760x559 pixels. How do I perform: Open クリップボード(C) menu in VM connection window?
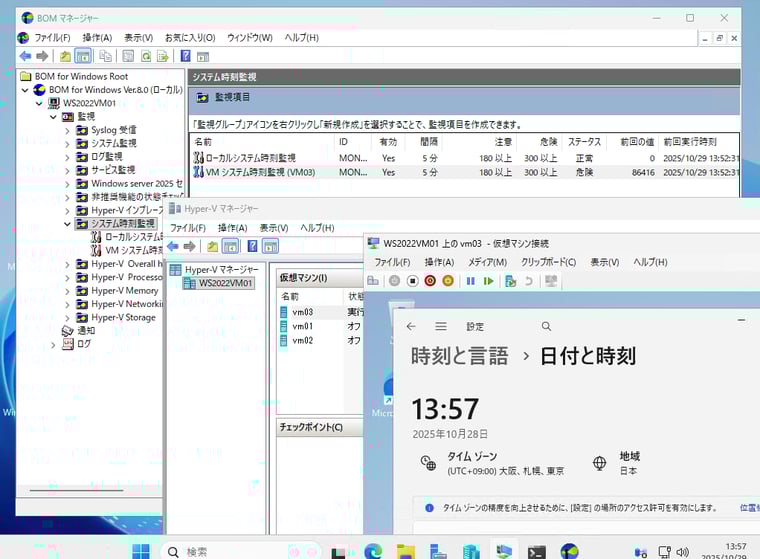point(549,262)
